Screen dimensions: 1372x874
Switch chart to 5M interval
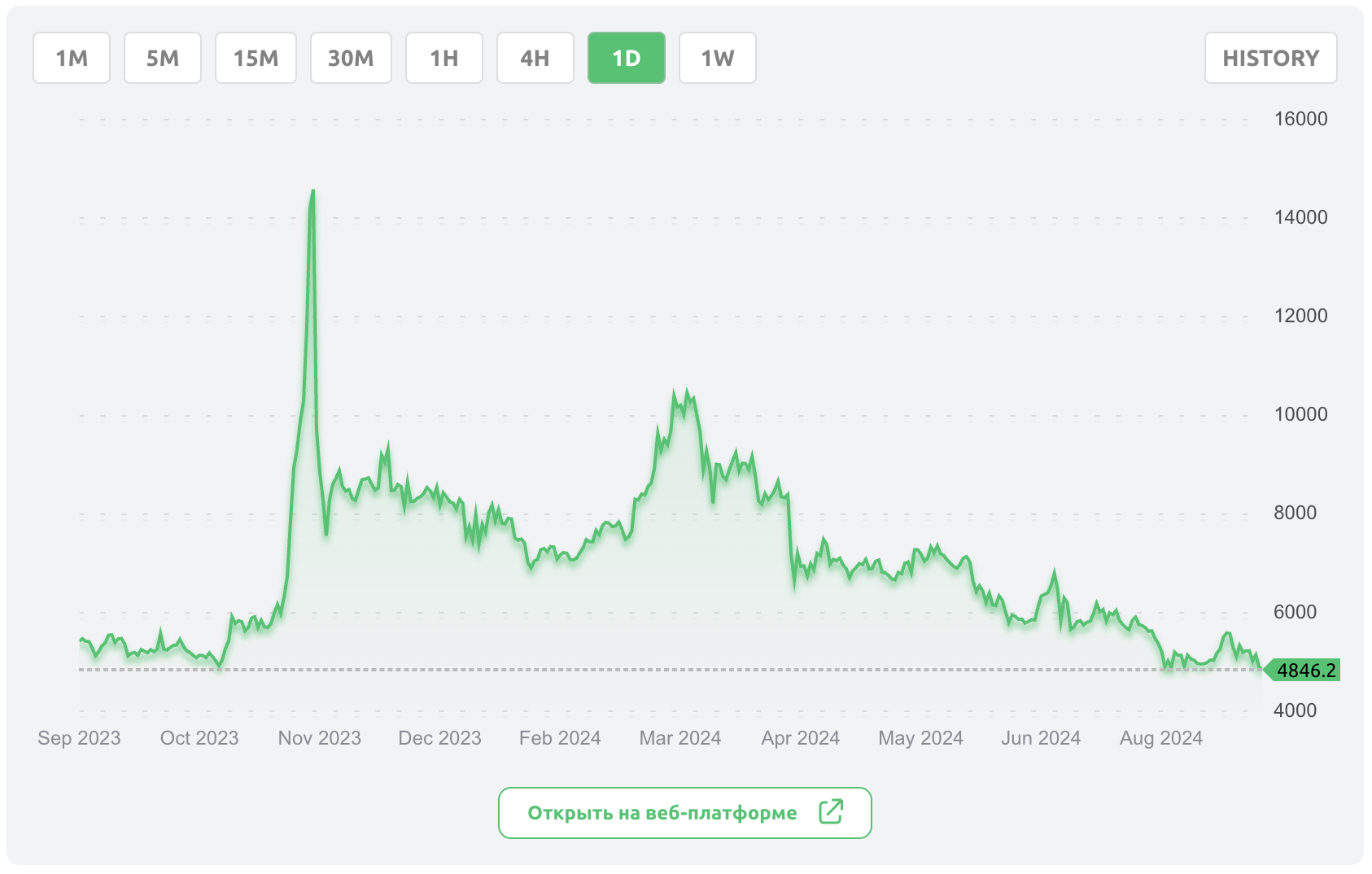click(163, 58)
